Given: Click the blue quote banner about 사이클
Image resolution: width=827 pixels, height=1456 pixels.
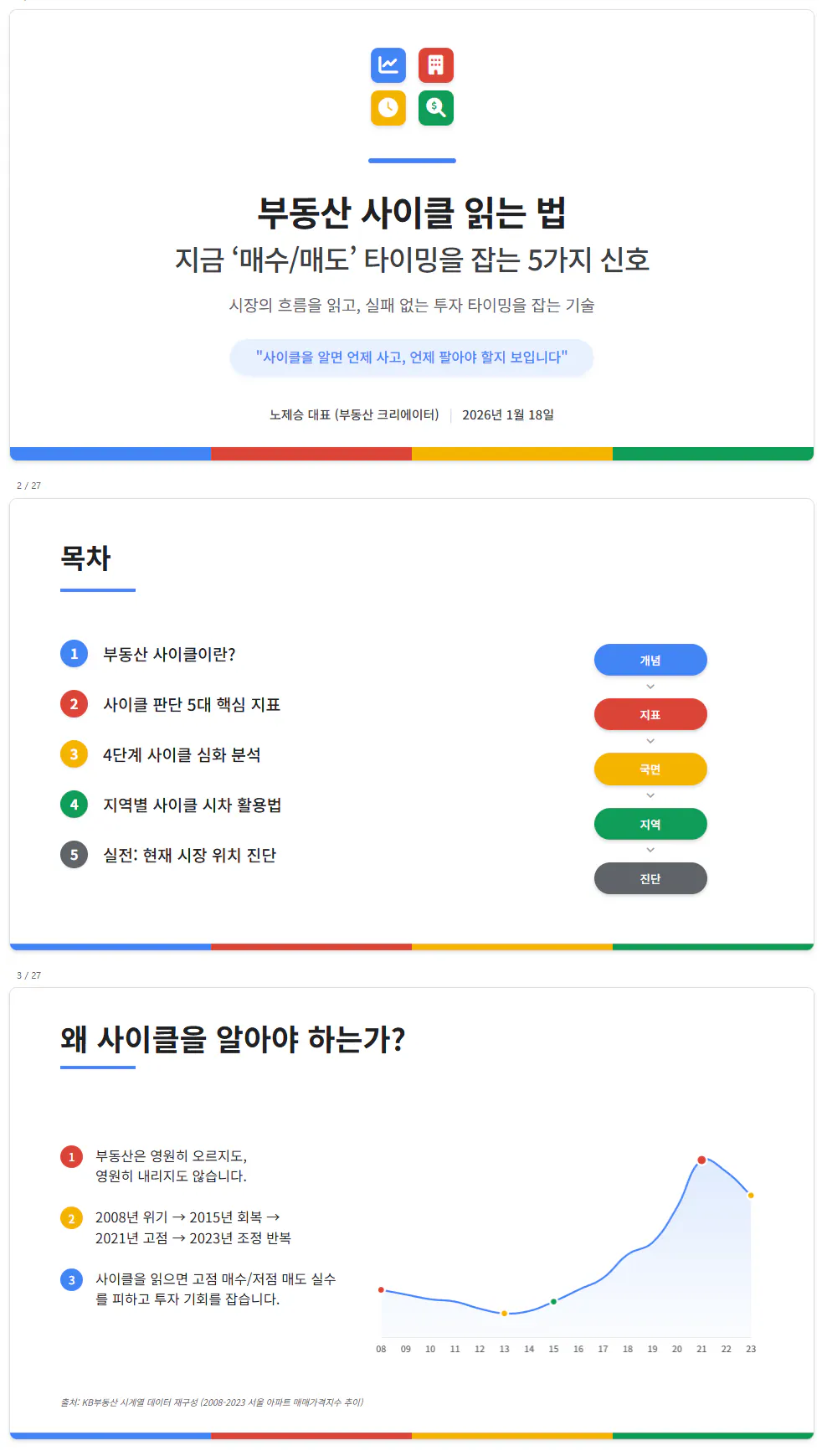Looking at the screenshot, I should tap(412, 358).
